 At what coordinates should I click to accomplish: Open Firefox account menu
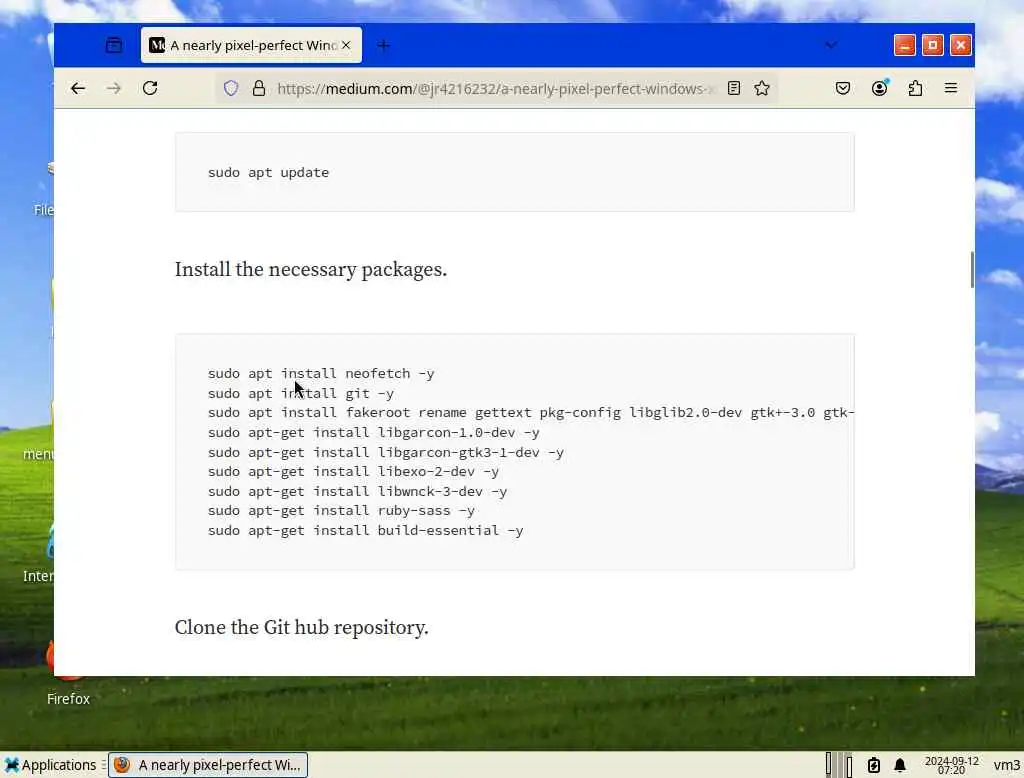pyautogui.click(x=880, y=88)
